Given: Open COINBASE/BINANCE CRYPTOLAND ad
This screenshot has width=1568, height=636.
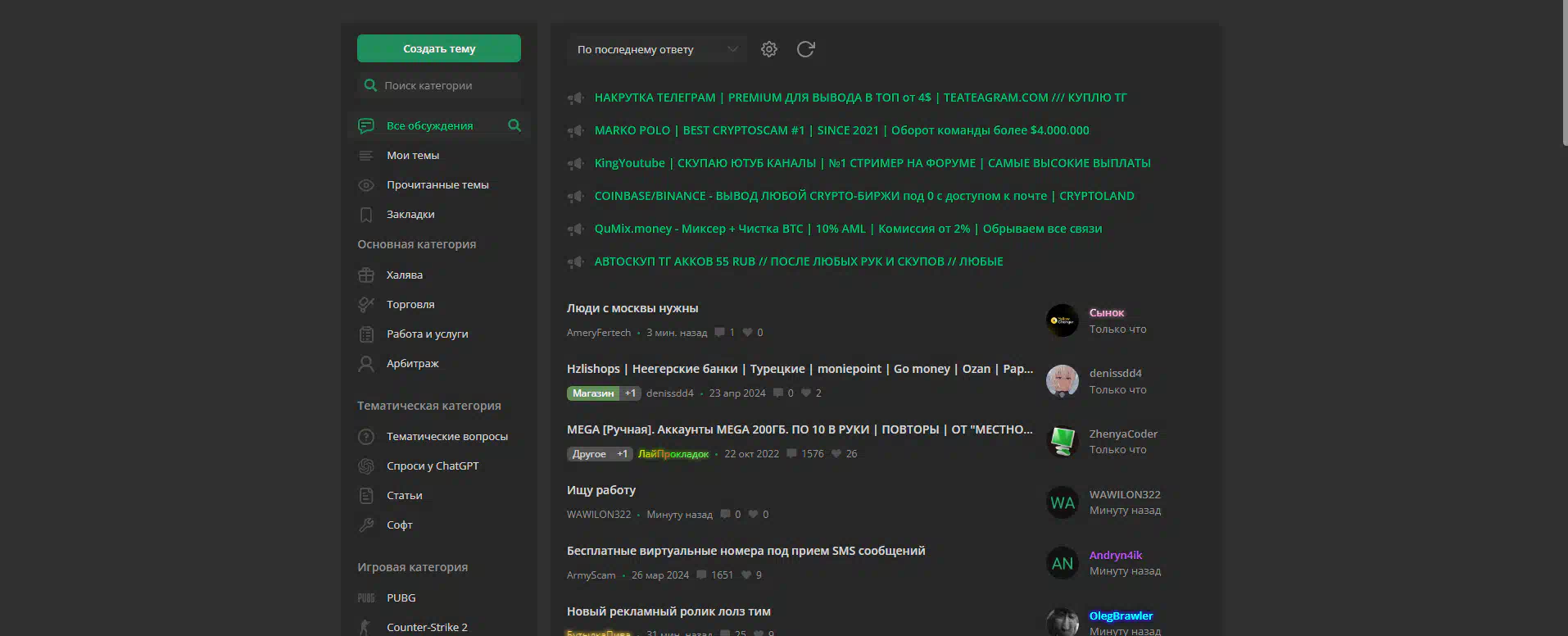Looking at the screenshot, I should (x=864, y=196).
